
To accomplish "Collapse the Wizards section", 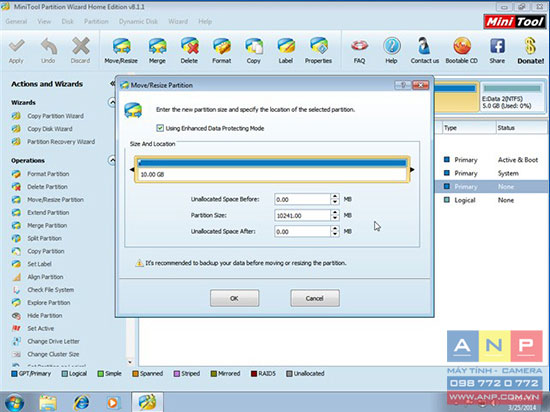I will tap(112, 102).
